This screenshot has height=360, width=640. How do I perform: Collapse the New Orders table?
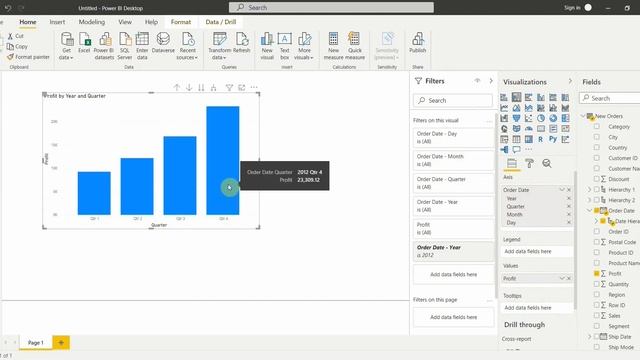click(583, 116)
